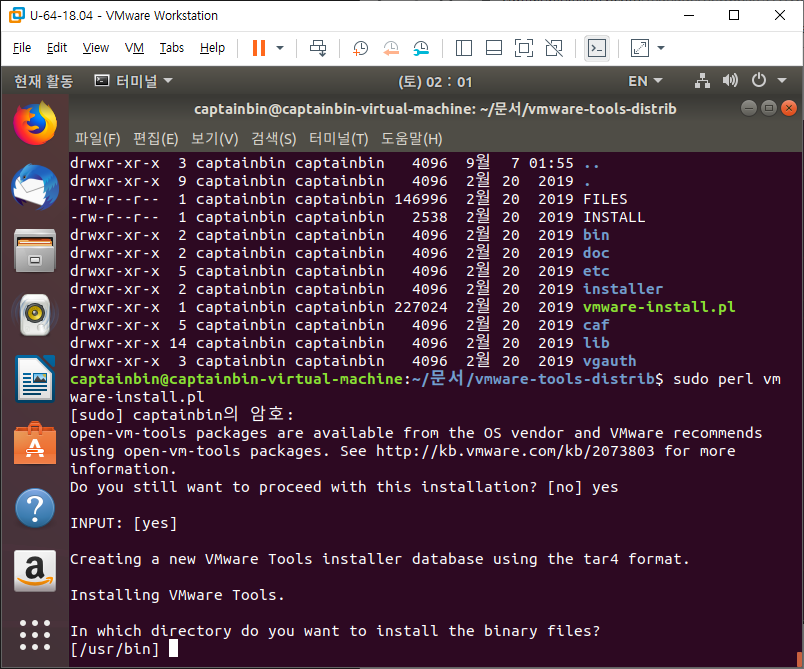The image size is (804, 669).
Task: Show applications grid
Action: pyautogui.click(x=35, y=635)
